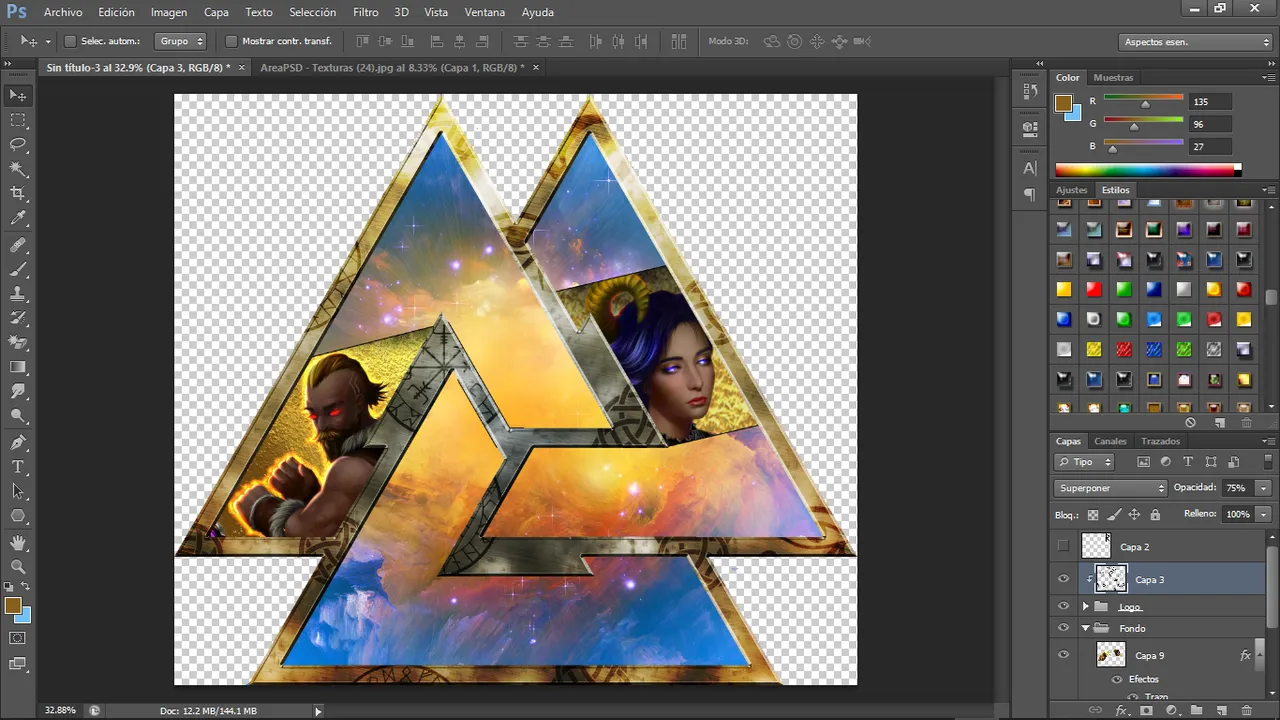Select the Pen tool

18,442
